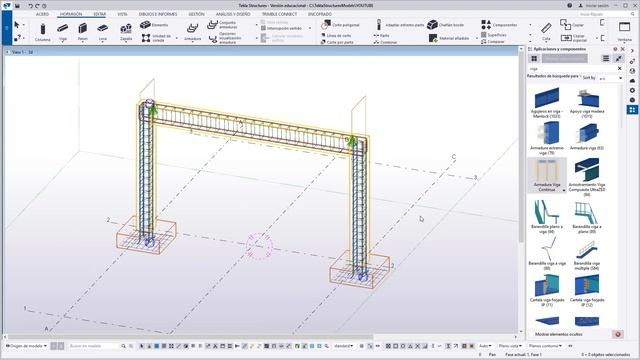Viewport: 640px width, 360px height.
Task: Open the Auto snap depth dropdown
Action: (x=485, y=346)
